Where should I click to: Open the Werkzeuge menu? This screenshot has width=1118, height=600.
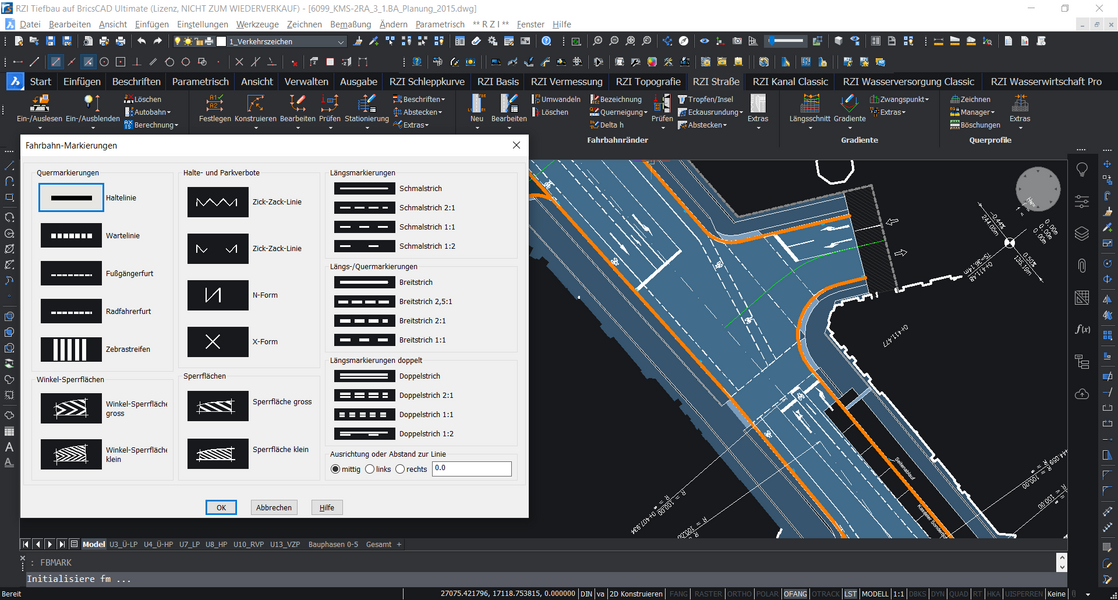coord(257,24)
